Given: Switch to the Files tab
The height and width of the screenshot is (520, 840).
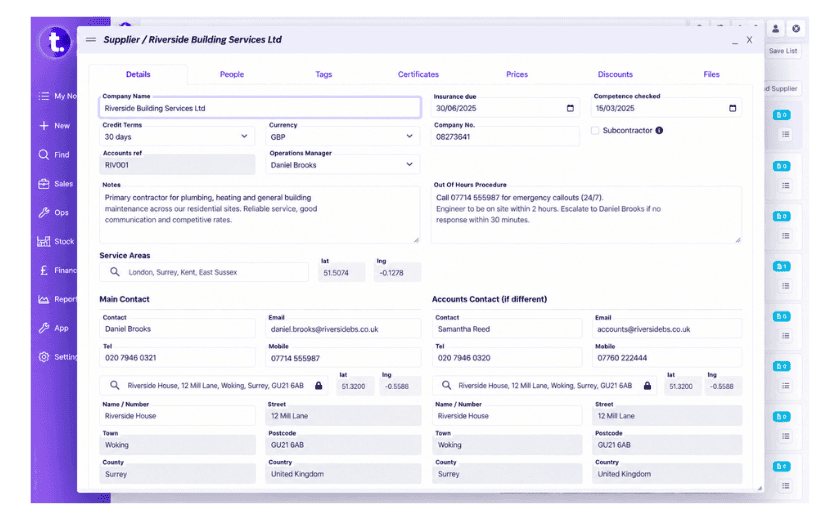Looking at the screenshot, I should 711,74.
